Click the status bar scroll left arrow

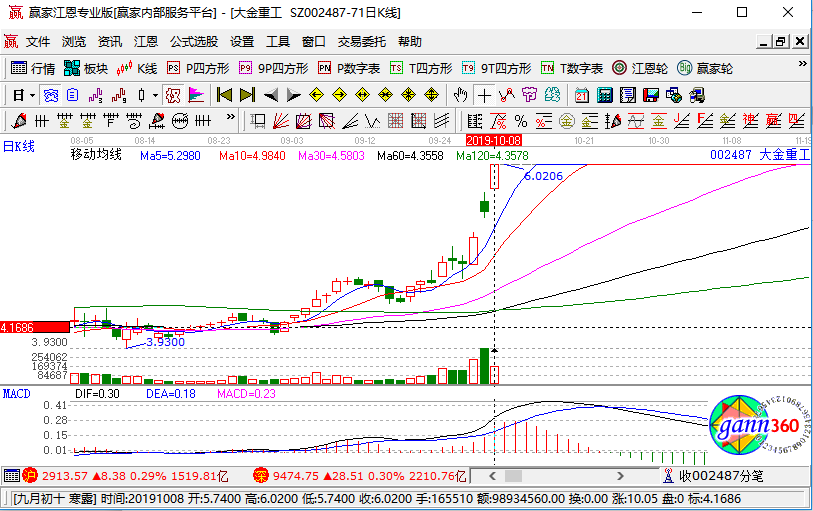tap(493, 476)
